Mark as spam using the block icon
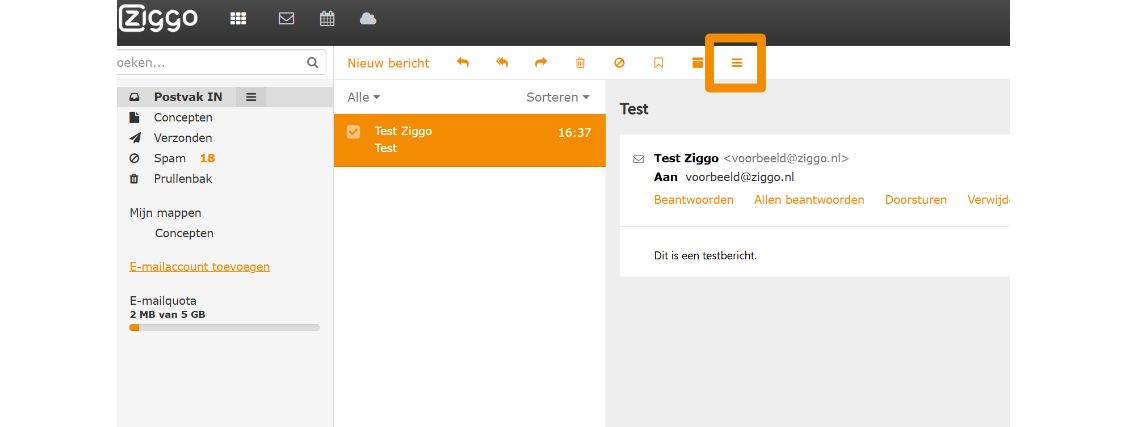 click(x=619, y=63)
